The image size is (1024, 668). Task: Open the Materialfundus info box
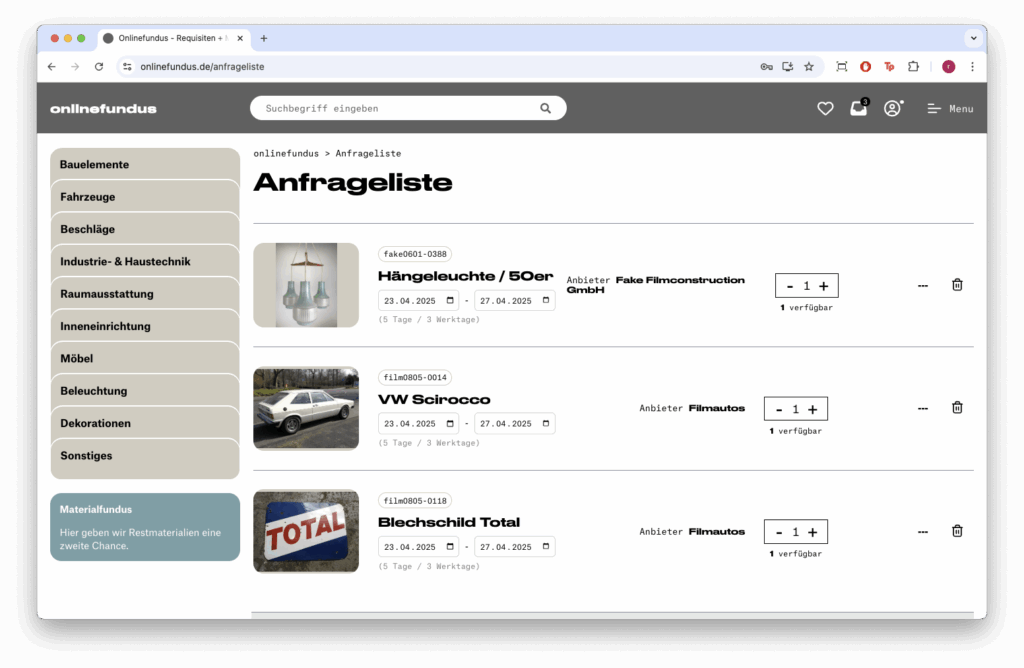(x=145, y=527)
